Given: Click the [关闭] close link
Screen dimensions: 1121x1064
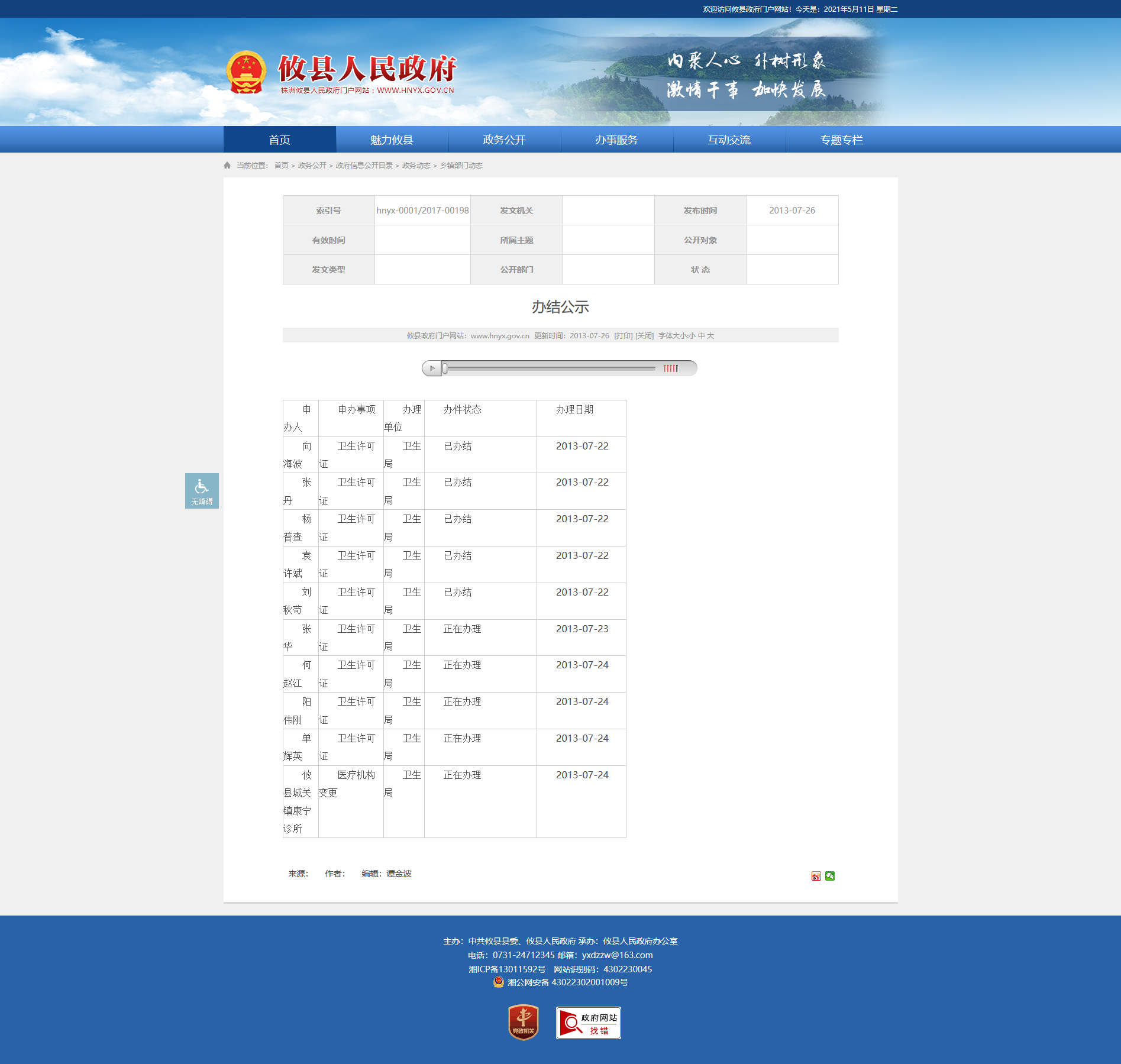Looking at the screenshot, I should pyautogui.click(x=644, y=335).
